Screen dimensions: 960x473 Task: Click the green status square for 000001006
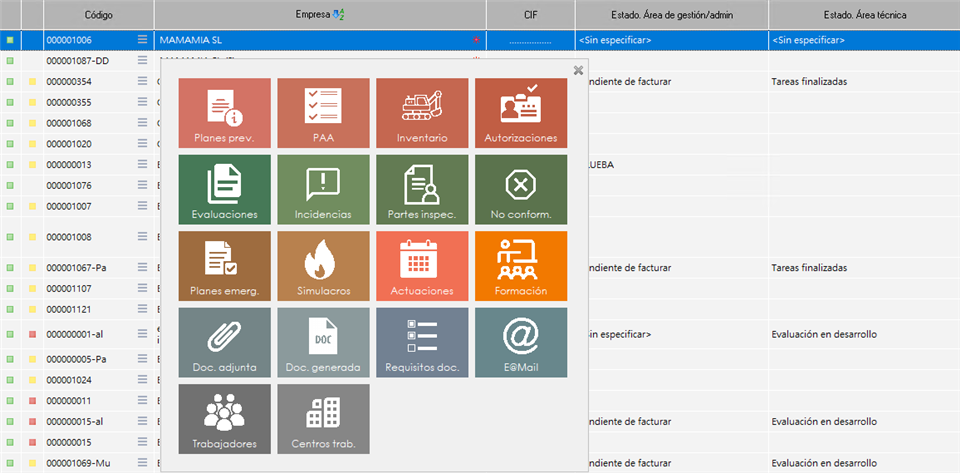[x=10, y=40]
